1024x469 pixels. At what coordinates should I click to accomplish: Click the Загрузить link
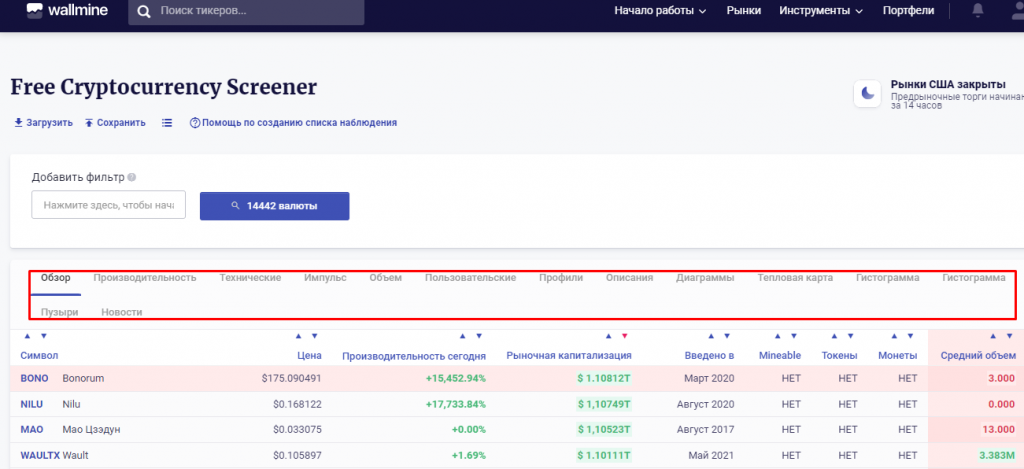pyautogui.click(x=42, y=123)
